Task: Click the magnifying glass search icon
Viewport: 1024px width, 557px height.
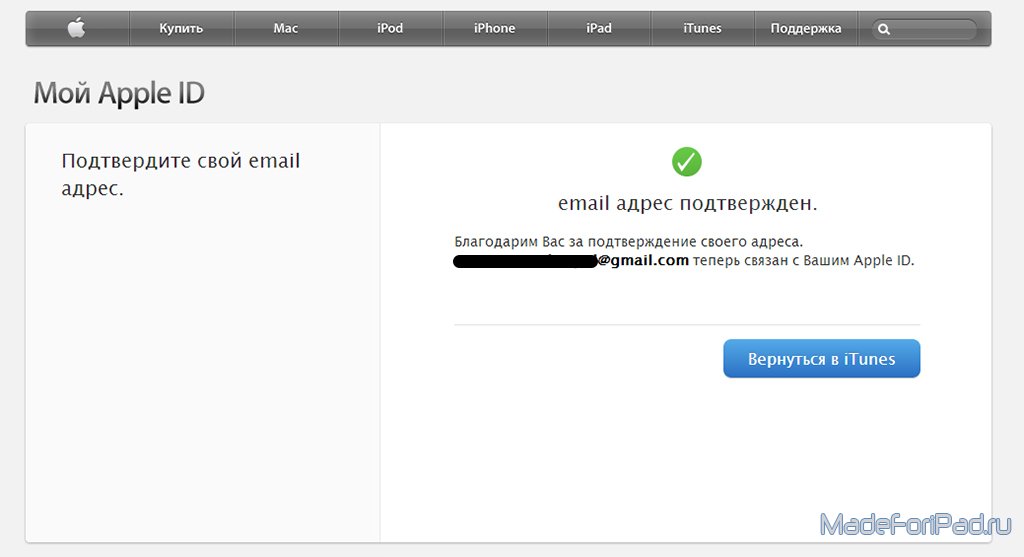Action: (x=884, y=30)
